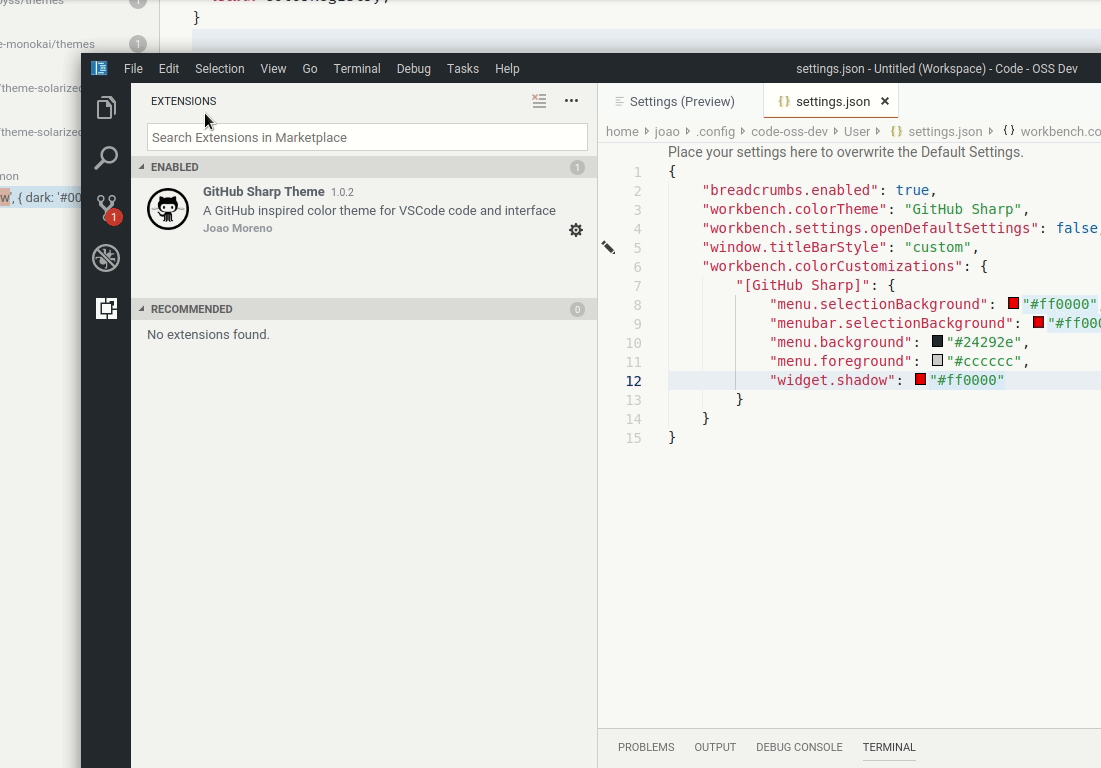Click the edit pencil icon at line 5
This screenshot has height=768, width=1101.
pyautogui.click(x=608, y=247)
